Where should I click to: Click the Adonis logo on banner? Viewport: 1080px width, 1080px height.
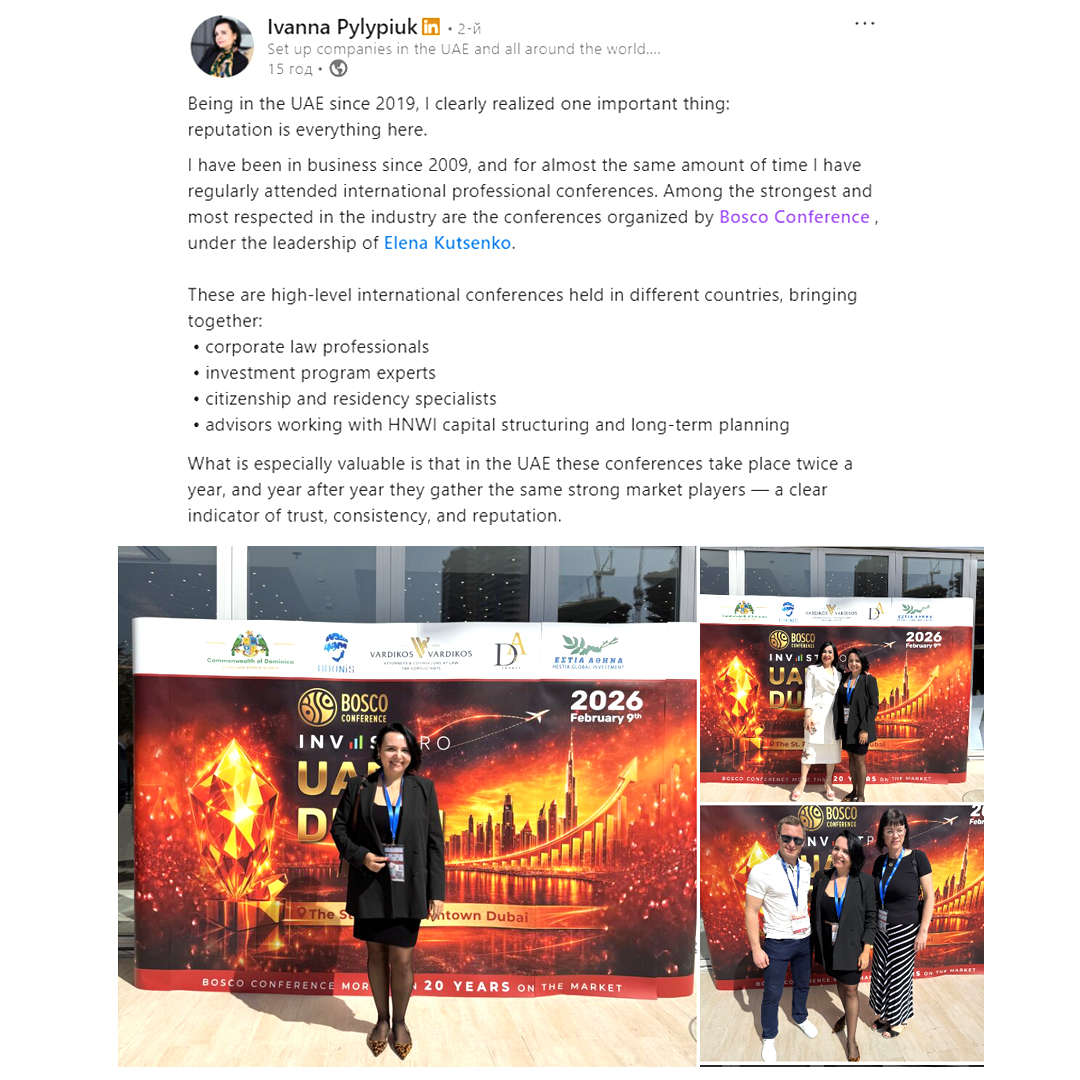[x=336, y=652]
